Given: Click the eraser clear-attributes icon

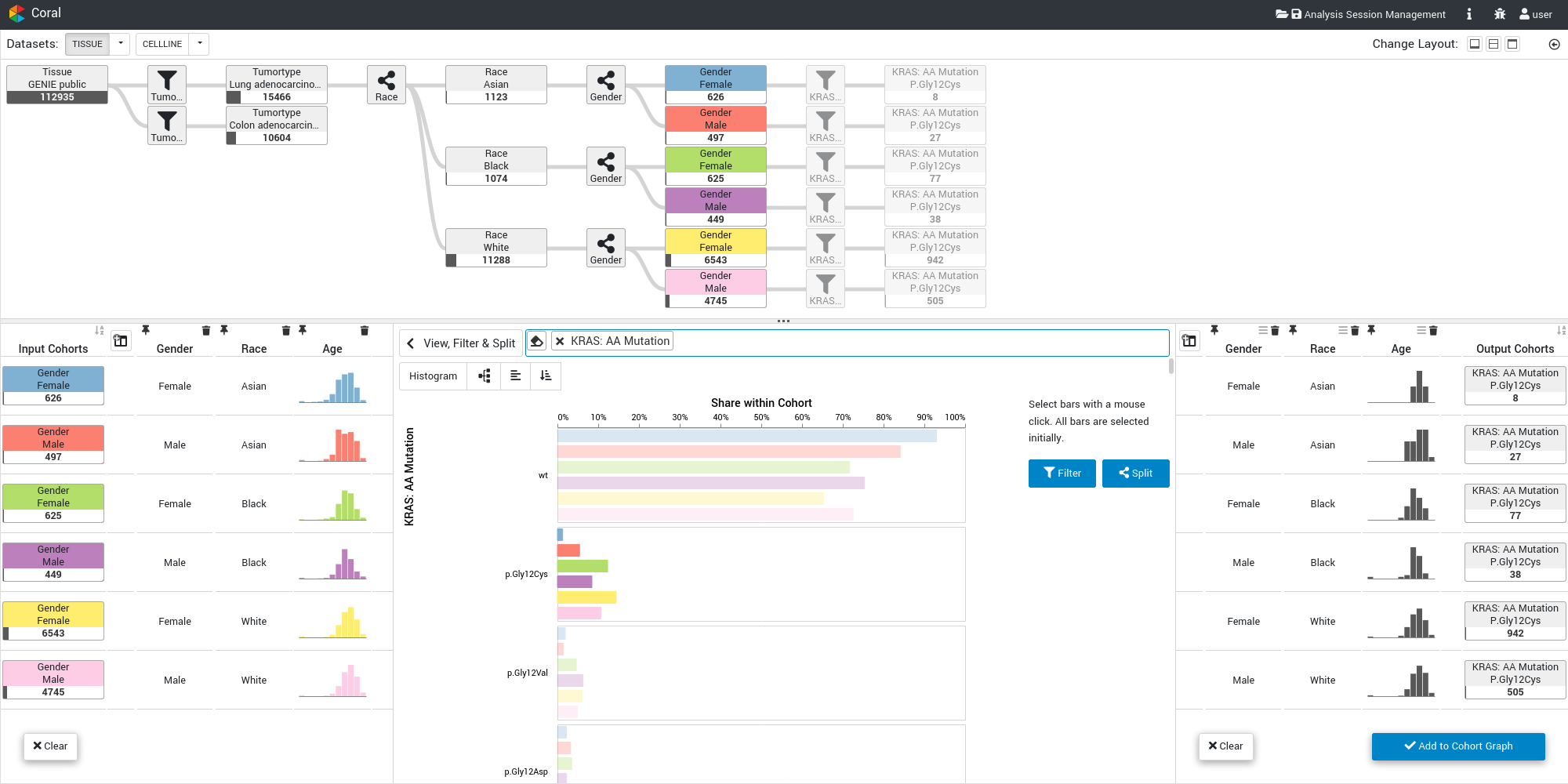Looking at the screenshot, I should tap(537, 341).
